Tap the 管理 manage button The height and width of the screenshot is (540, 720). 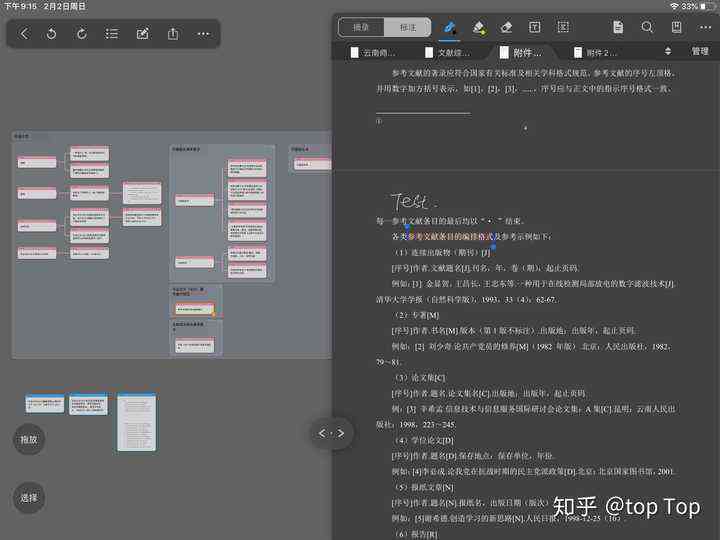[x=700, y=51]
